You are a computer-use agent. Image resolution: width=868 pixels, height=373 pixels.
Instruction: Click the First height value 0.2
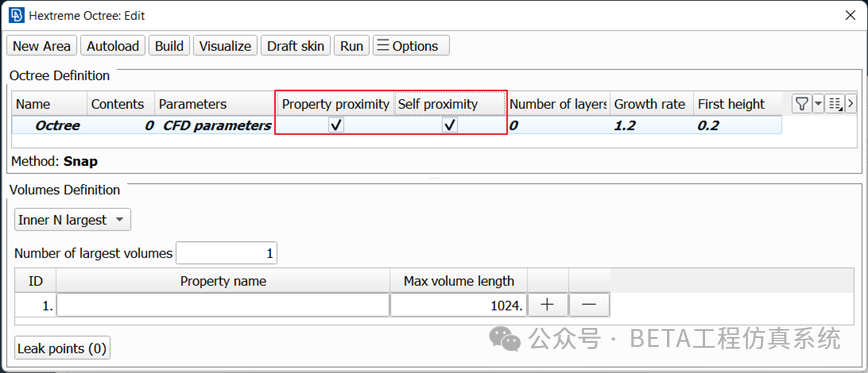click(x=708, y=126)
